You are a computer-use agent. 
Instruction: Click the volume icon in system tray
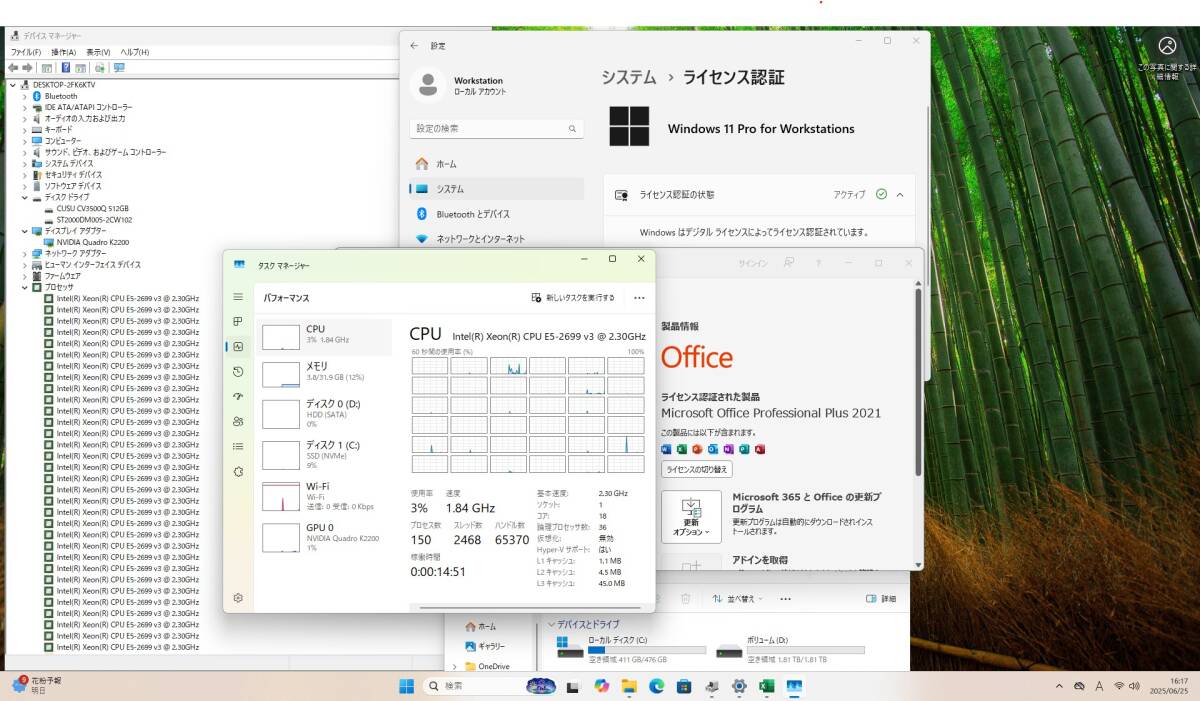(1134, 686)
